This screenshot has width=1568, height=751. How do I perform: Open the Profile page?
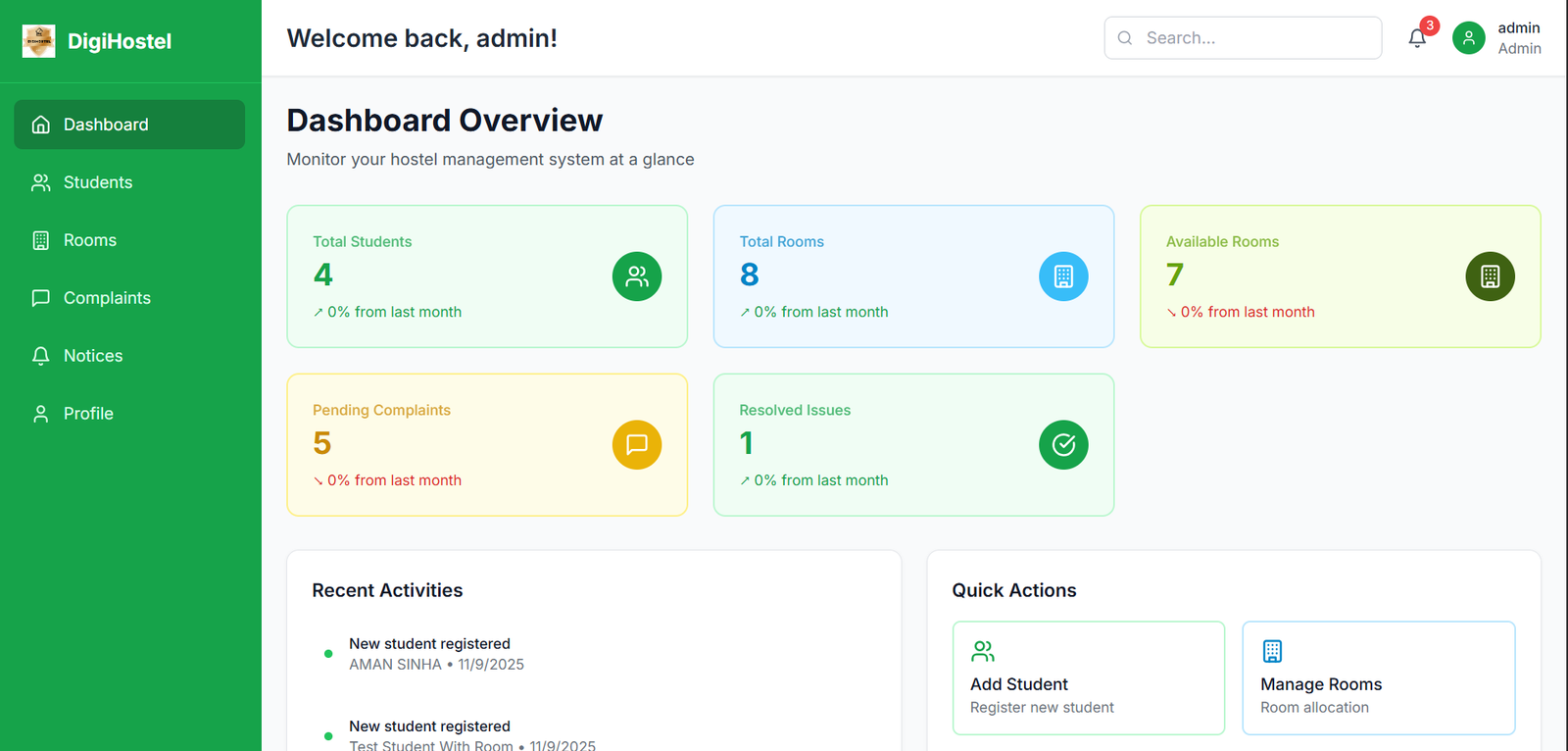click(129, 414)
